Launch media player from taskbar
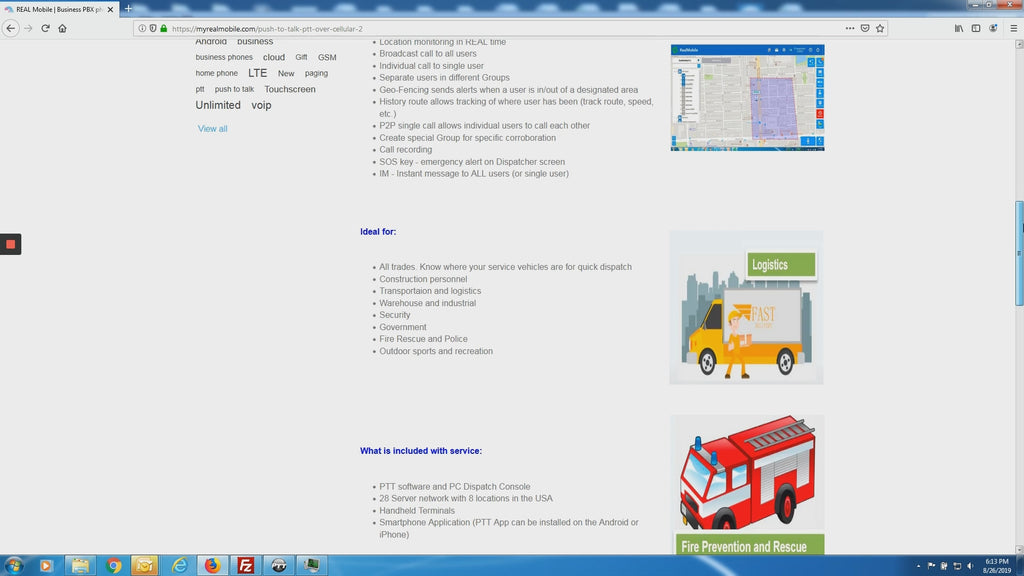 [x=46, y=565]
